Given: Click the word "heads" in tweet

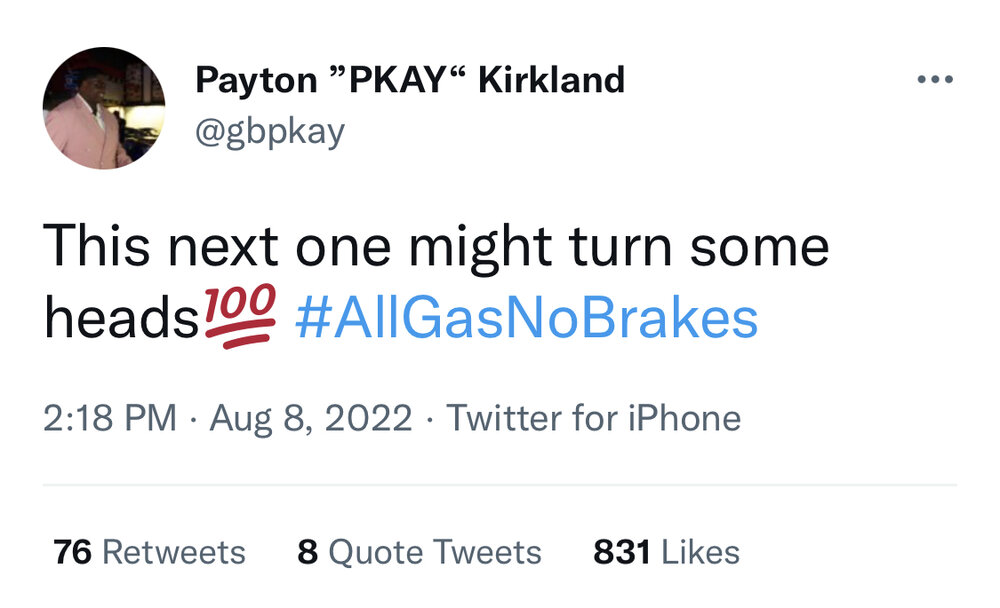Looking at the screenshot, I should 121,320.
